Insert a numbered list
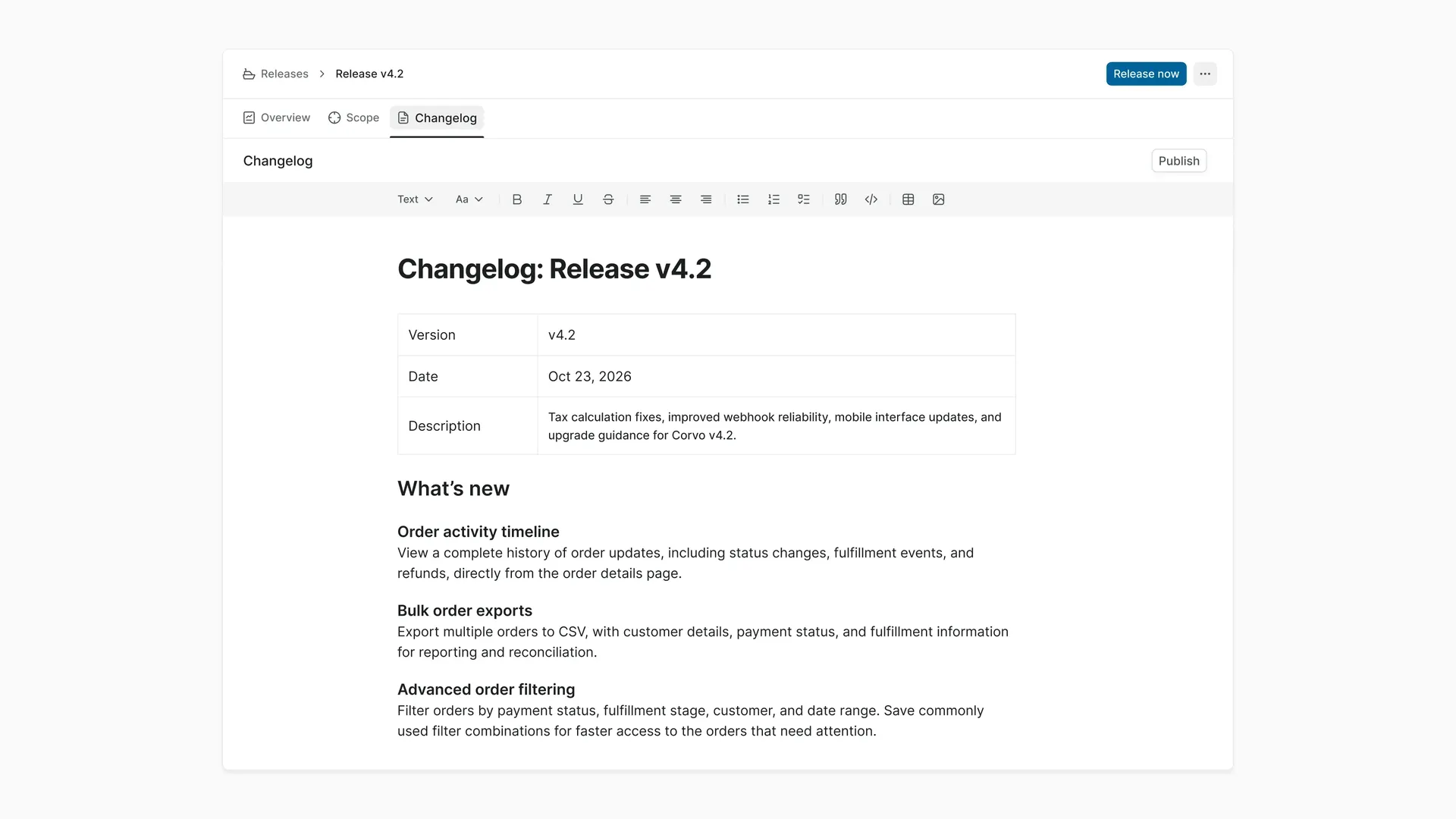The width and height of the screenshot is (1456, 819). tap(773, 199)
